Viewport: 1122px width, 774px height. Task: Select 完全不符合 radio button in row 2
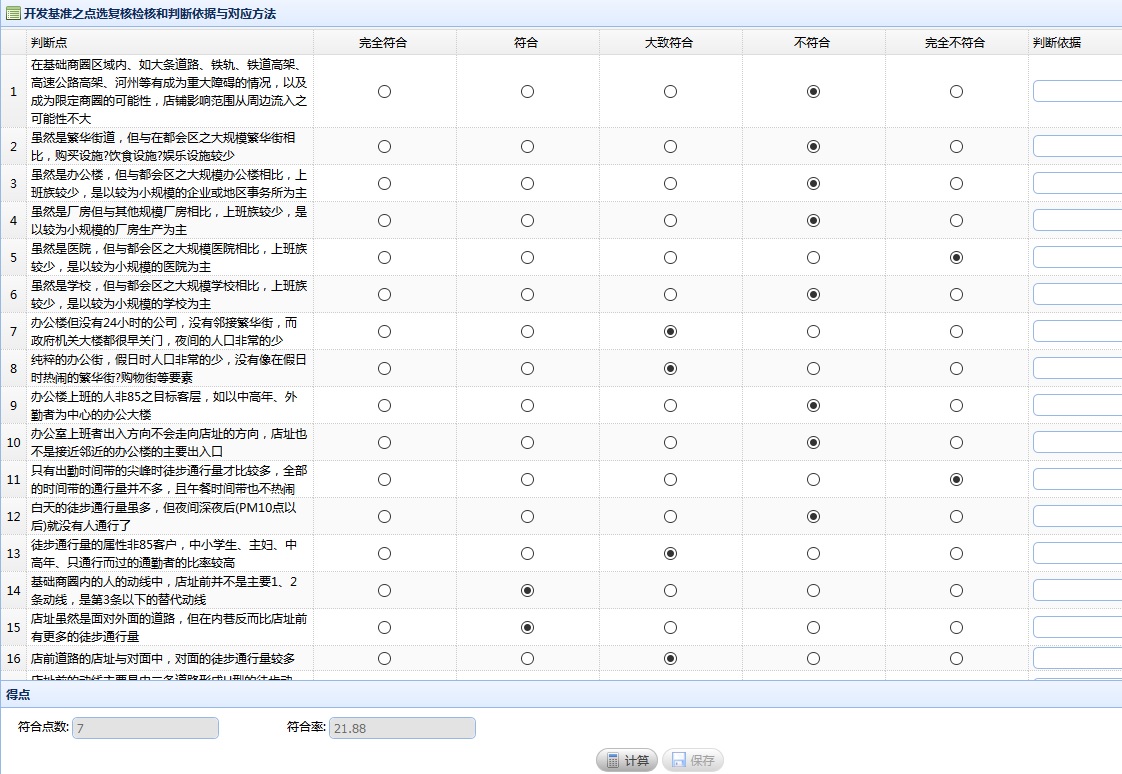957,146
